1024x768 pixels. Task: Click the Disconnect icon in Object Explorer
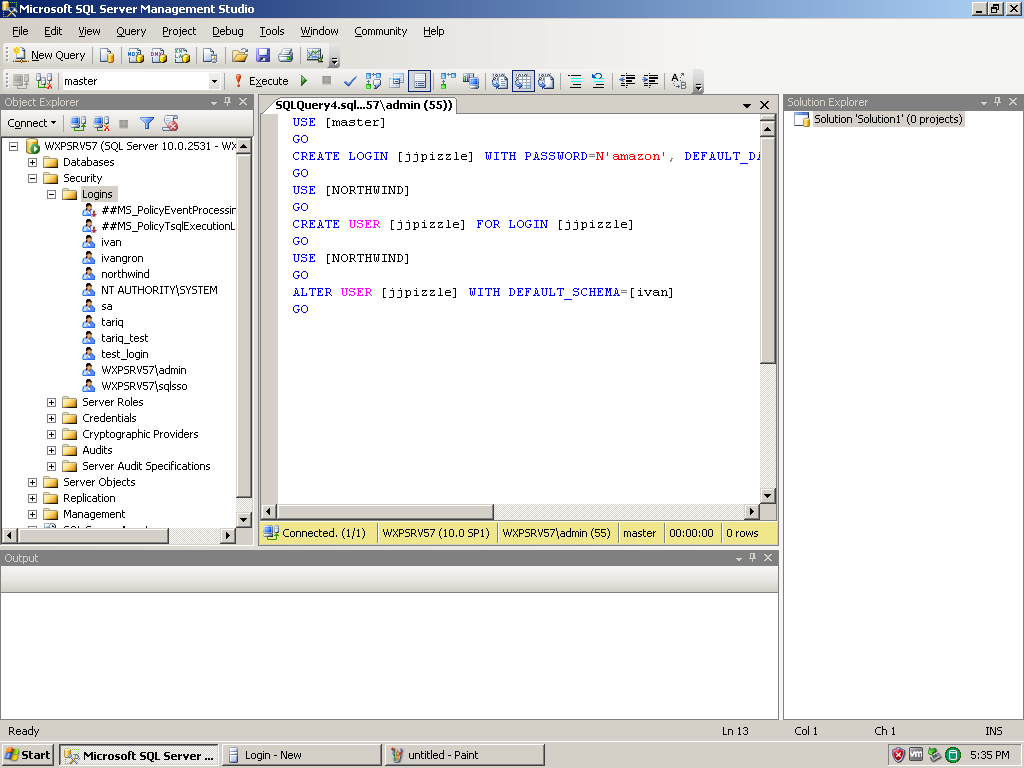coord(101,123)
